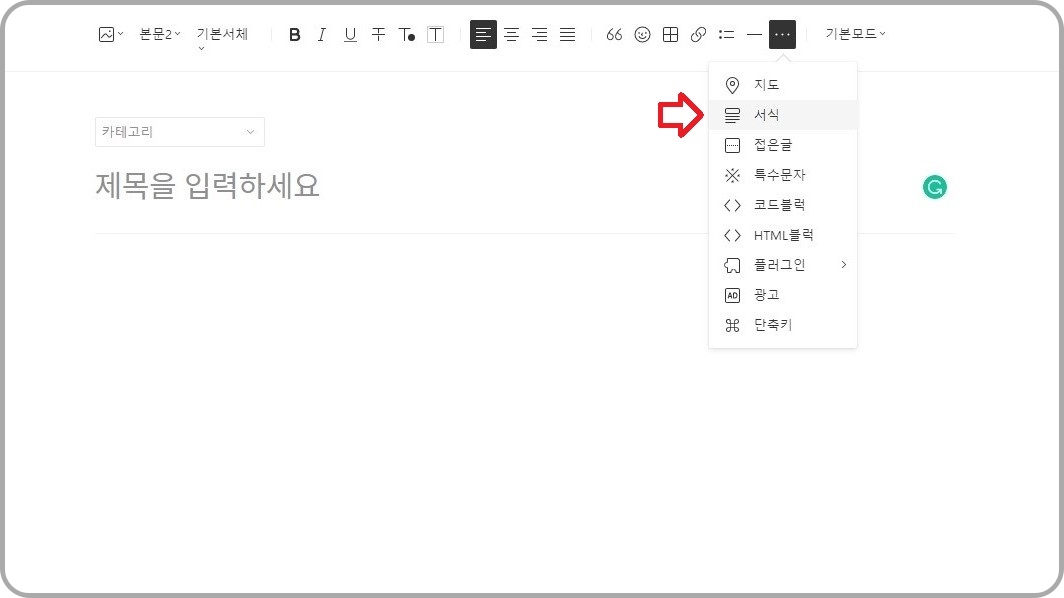
Task: Open the 기본서체 font dropdown
Action: coord(220,33)
